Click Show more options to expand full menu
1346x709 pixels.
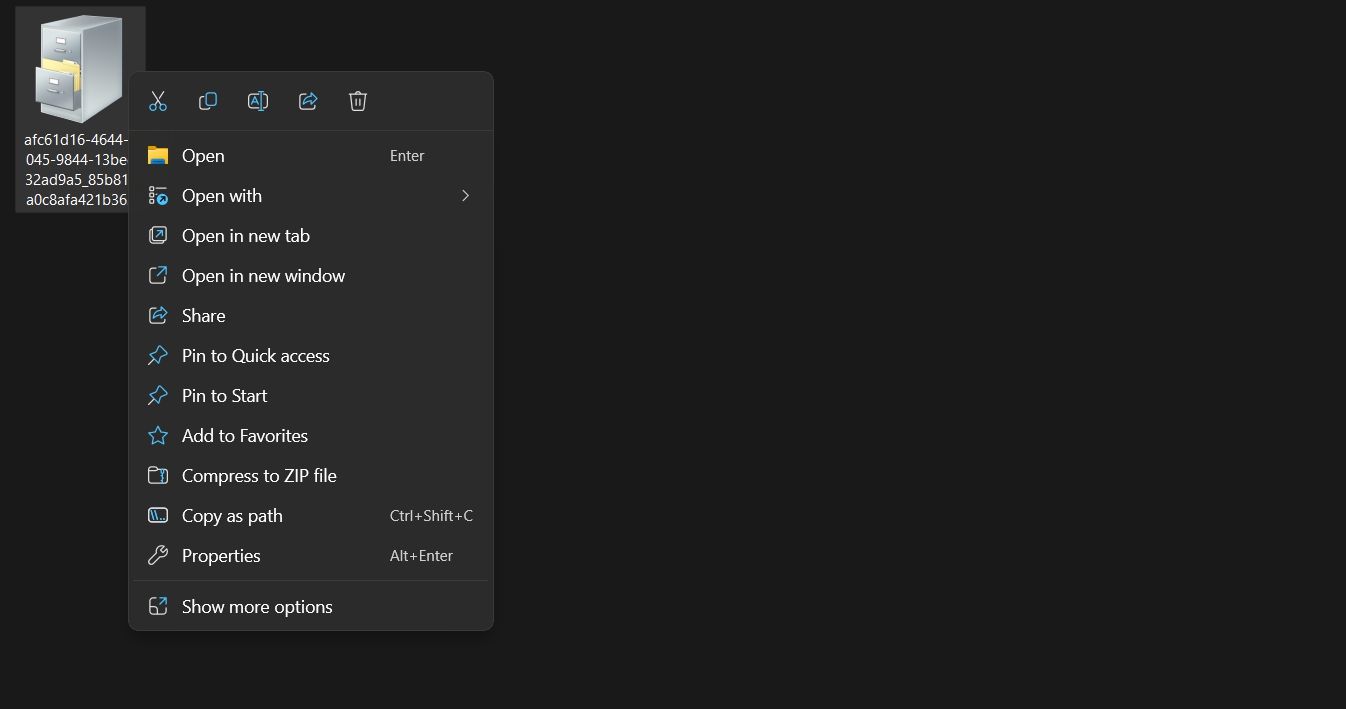tap(256, 606)
